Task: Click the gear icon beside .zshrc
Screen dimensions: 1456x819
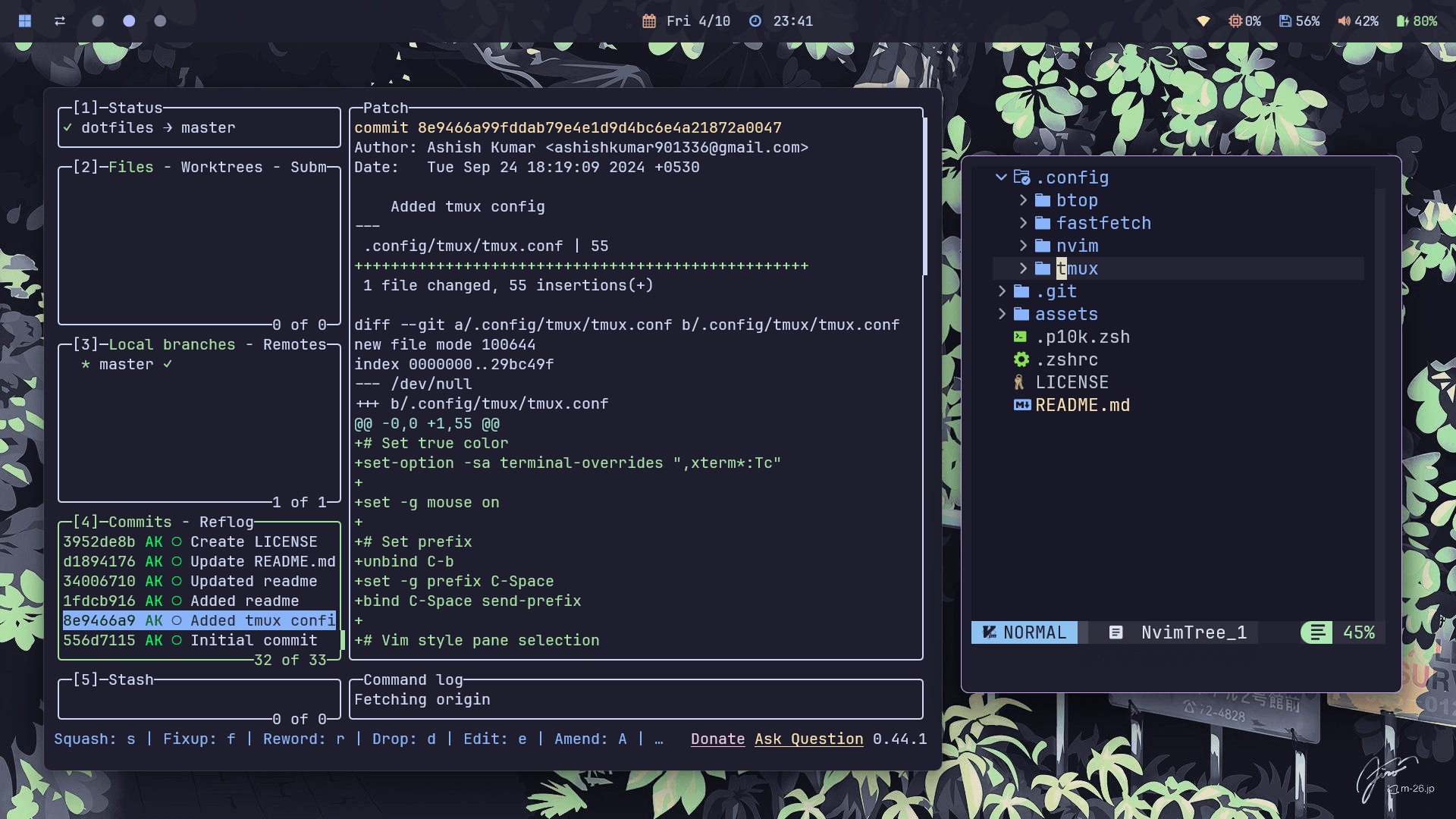Action: coord(1021,359)
